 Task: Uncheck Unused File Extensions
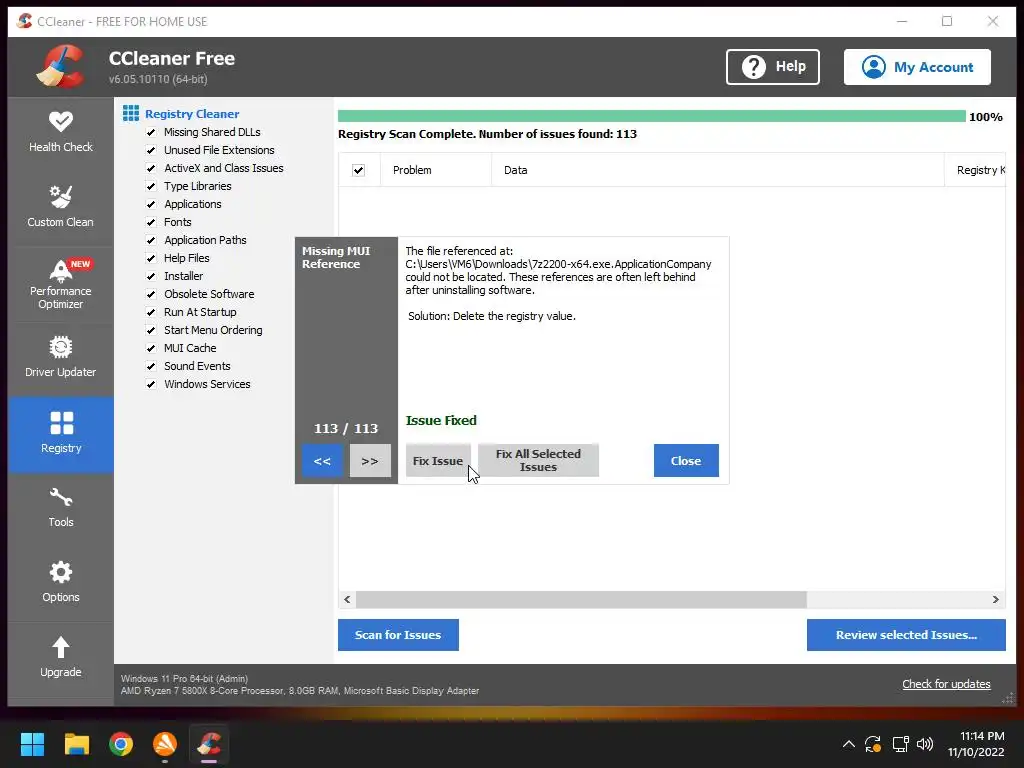(151, 150)
